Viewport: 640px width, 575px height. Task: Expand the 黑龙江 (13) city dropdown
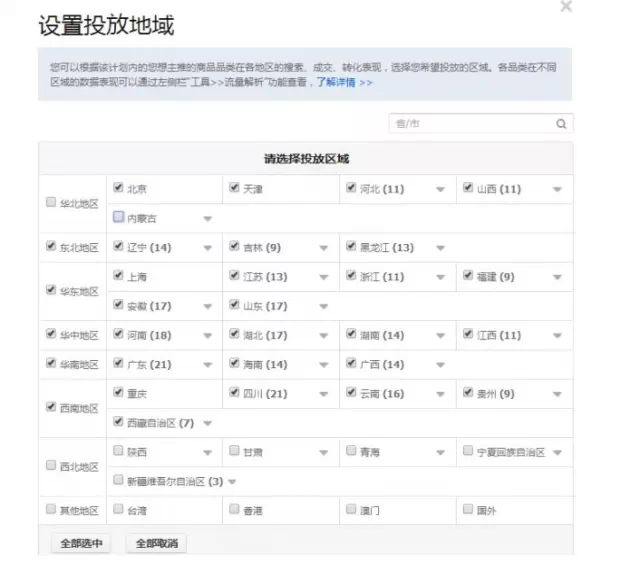(440, 248)
